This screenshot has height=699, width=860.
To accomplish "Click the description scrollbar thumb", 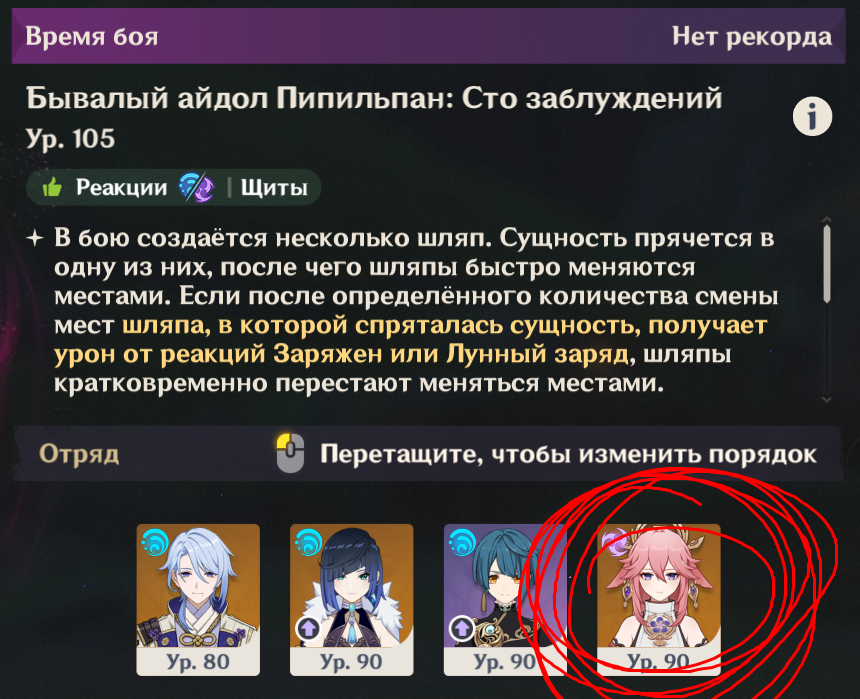I will coord(827,264).
